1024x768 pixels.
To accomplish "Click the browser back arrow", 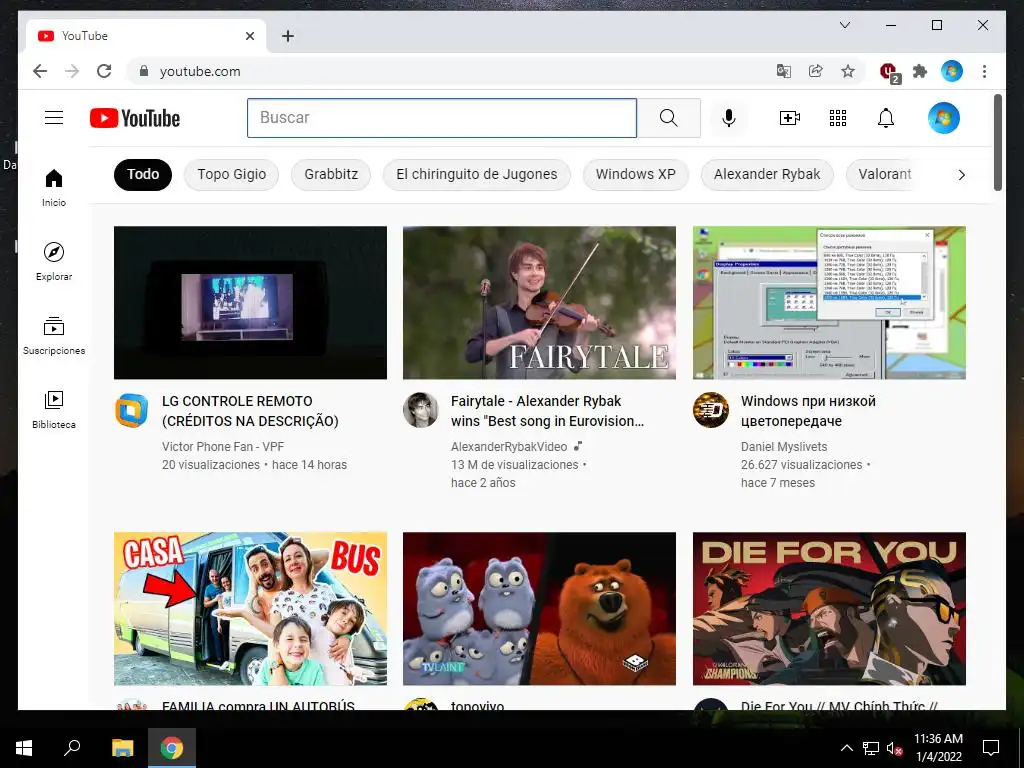I will [40, 71].
